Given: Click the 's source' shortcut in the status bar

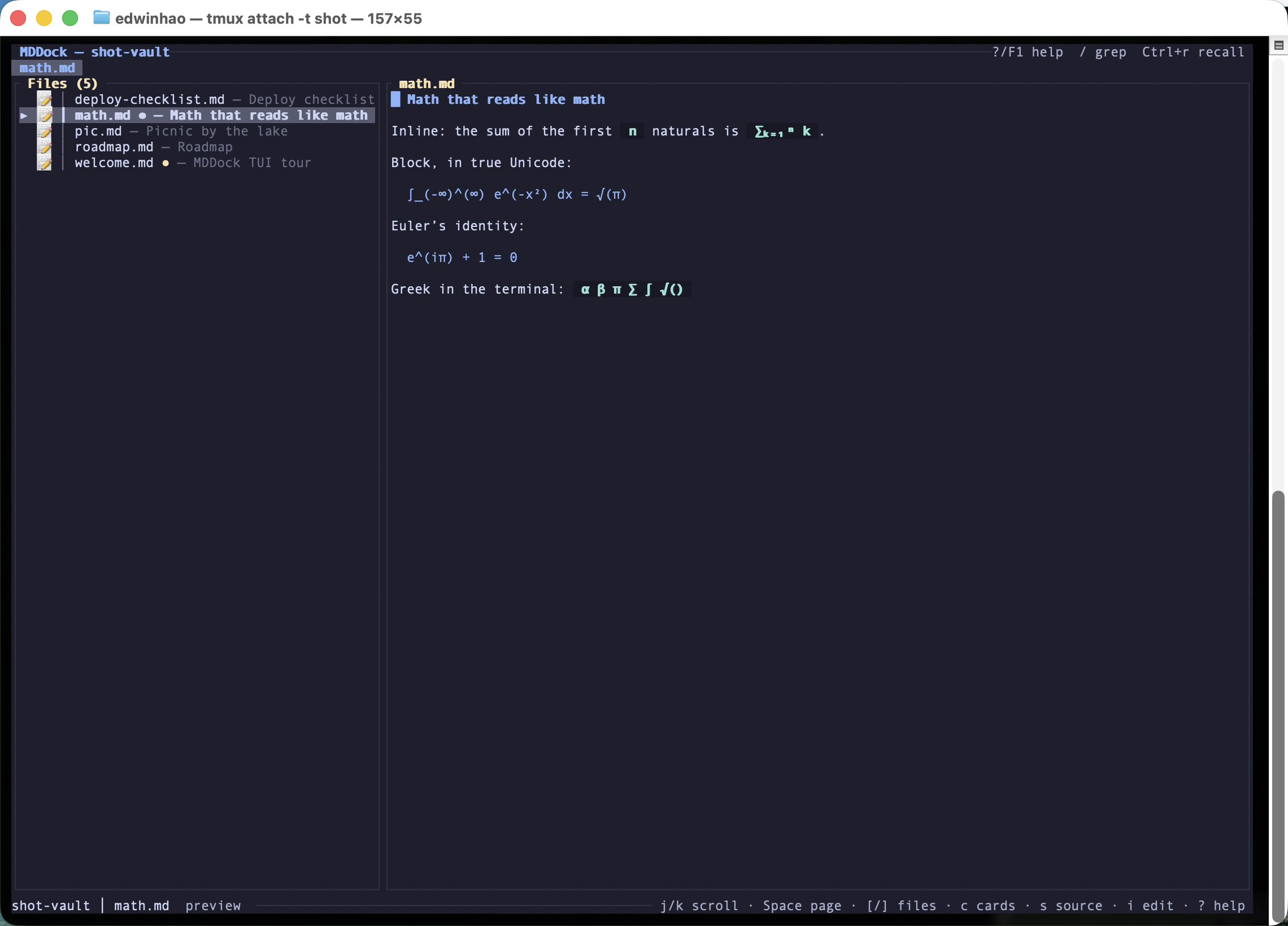Looking at the screenshot, I should (1071, 906).
